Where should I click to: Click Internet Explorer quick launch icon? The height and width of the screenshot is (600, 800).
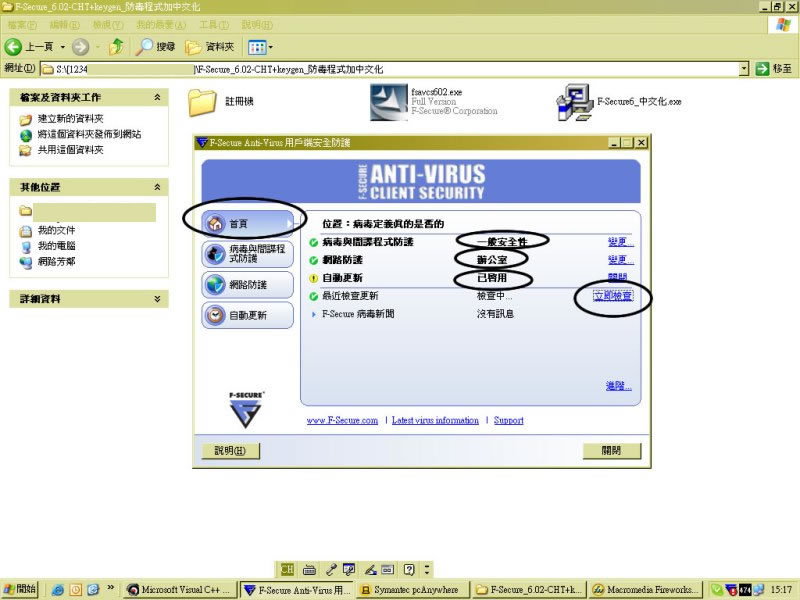(58, 590)
